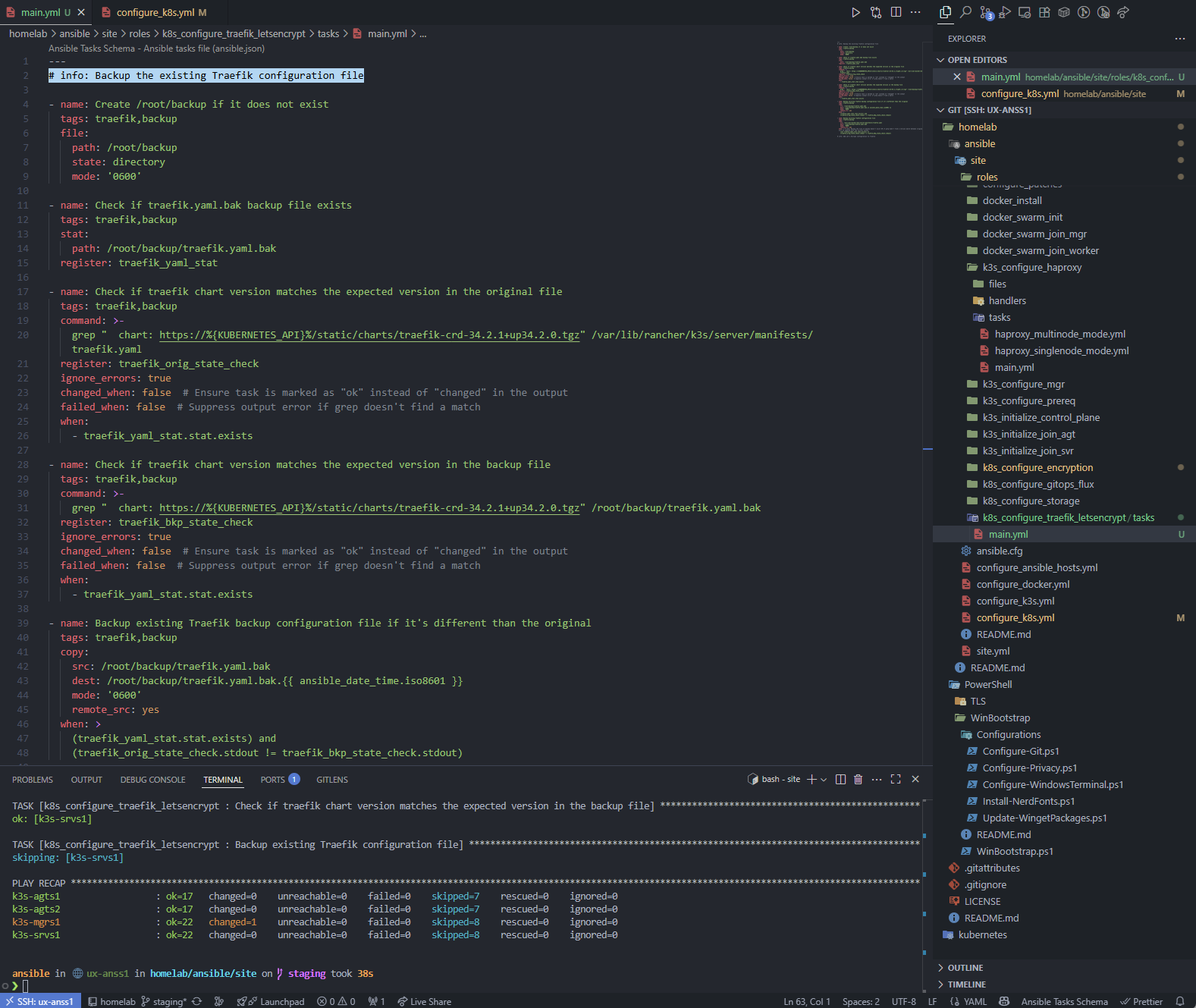Screen dimensions: 1196x1008
Task: Kill the terminal with trash icon
Action: [859, 780]
